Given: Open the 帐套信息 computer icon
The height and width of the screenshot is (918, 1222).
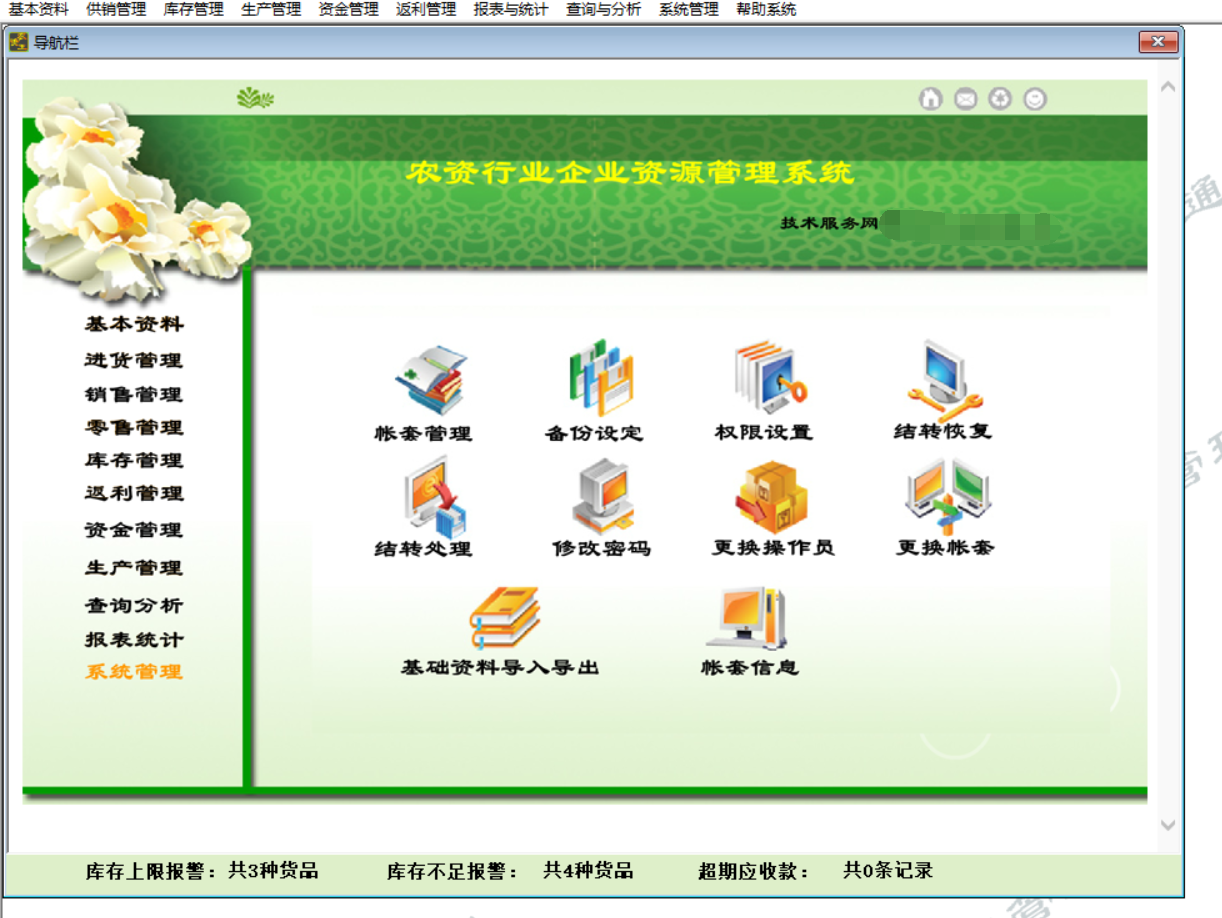Looking at the screenshot, I should click(x=746, y=619).
